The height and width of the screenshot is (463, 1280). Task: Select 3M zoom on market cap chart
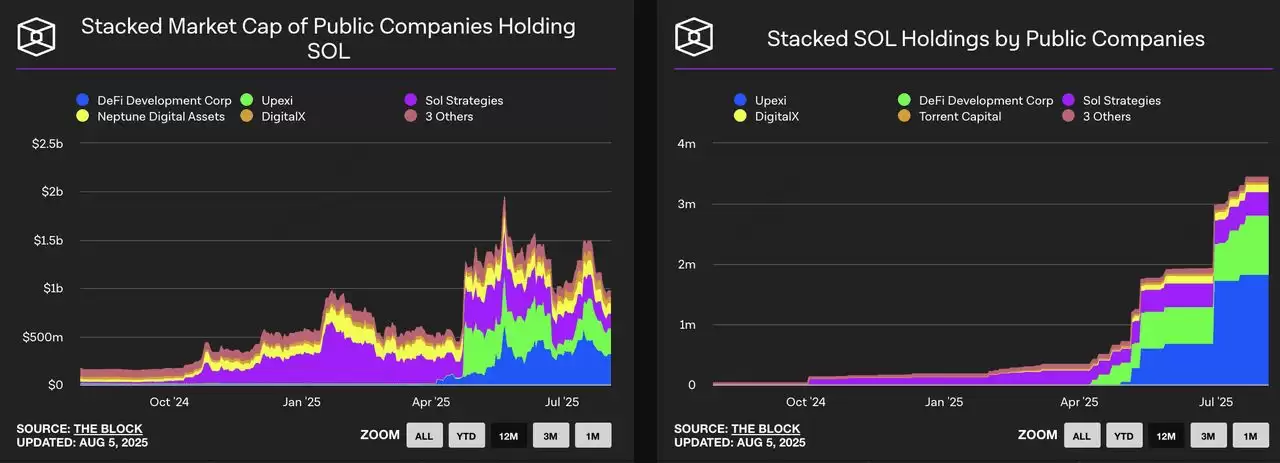pos(550,435)
